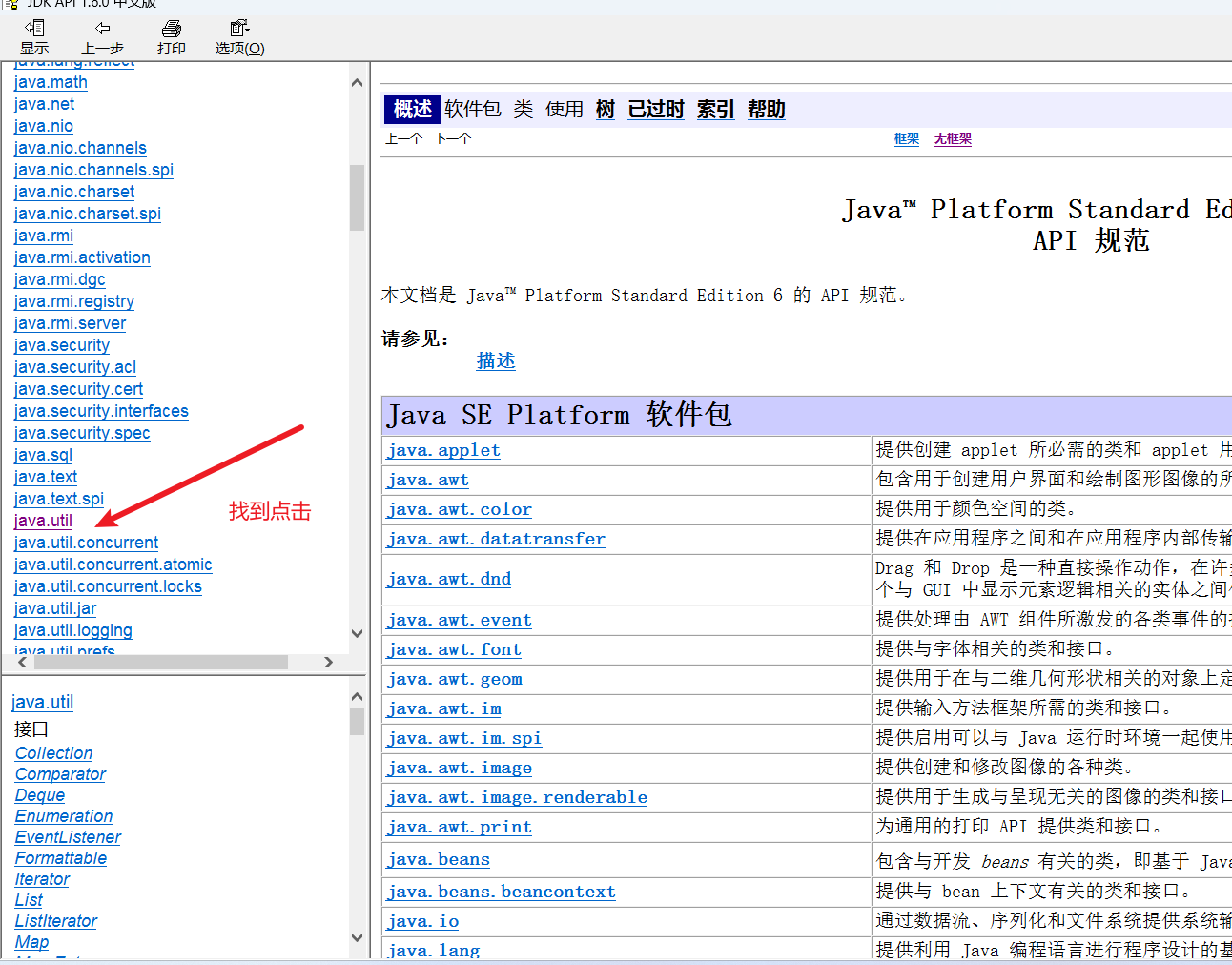Open java.applet in the package table
Viewport: 1232px width, 965px height.
coord(444,450)
